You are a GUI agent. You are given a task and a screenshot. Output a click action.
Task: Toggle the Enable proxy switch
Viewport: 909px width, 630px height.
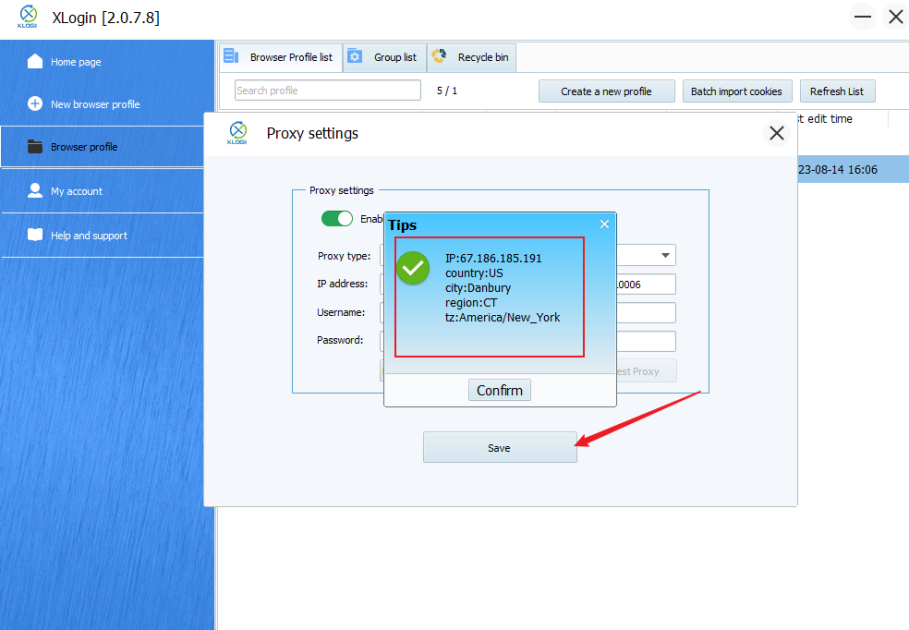coord(337,218)
